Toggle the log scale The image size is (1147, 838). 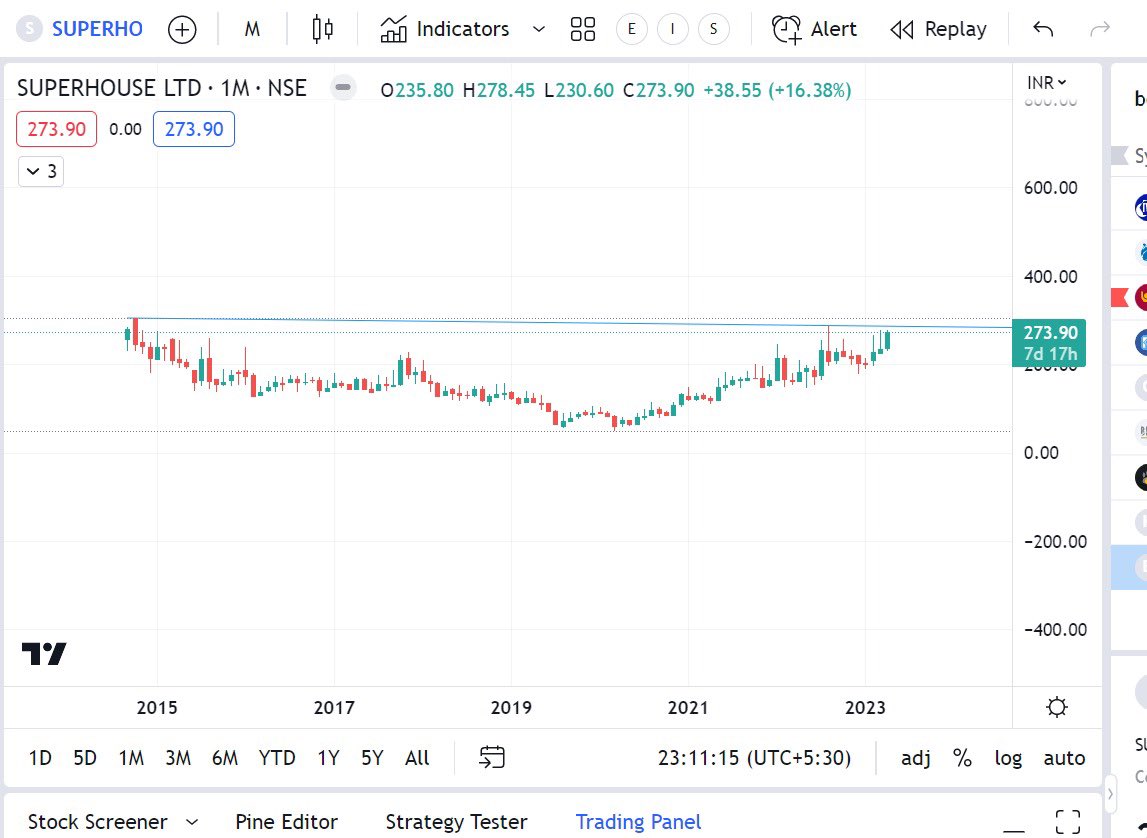(x=1008, y=758)
